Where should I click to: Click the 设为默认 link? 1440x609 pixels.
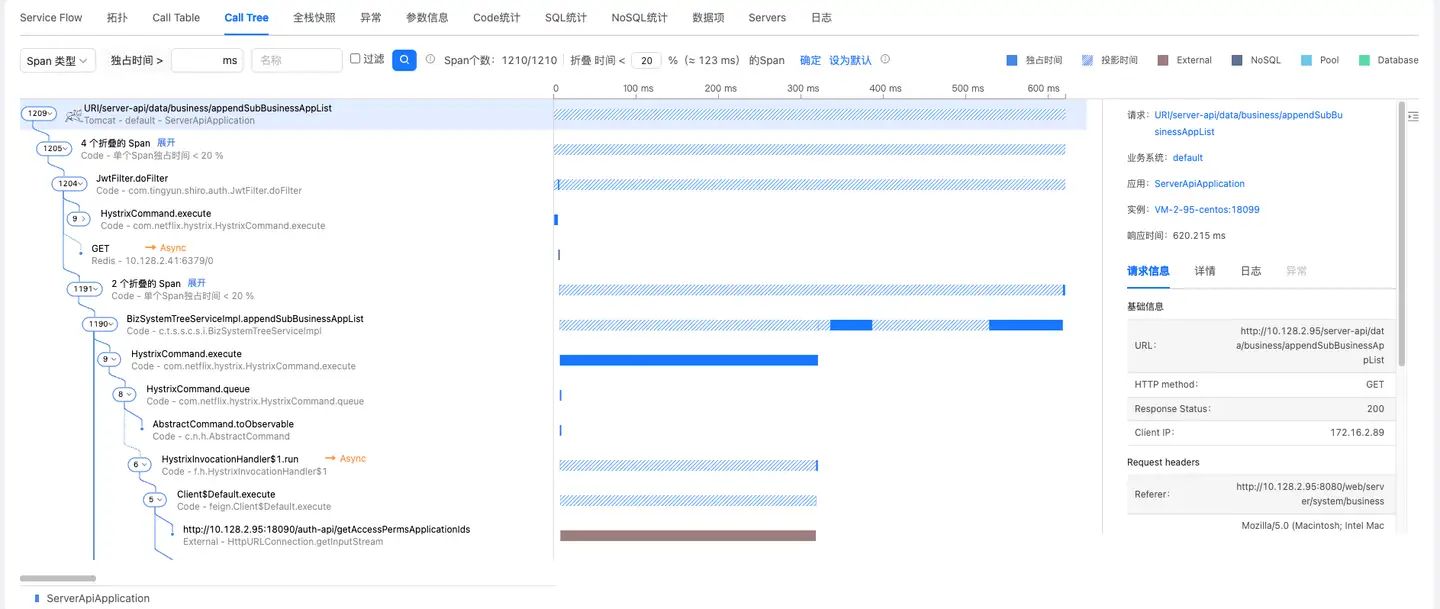[849, 60]
